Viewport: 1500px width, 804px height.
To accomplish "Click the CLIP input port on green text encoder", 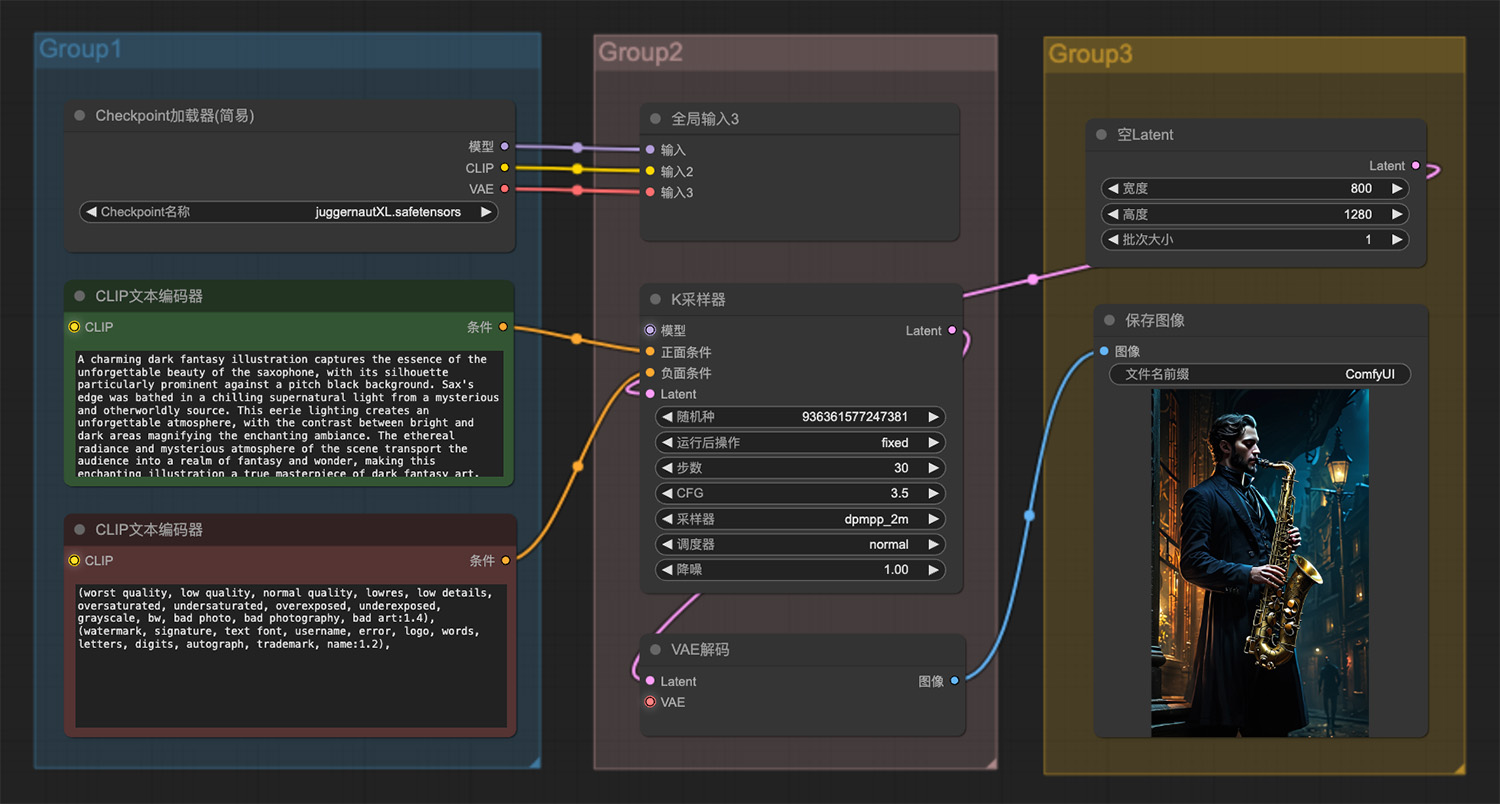I will (74, 327).
